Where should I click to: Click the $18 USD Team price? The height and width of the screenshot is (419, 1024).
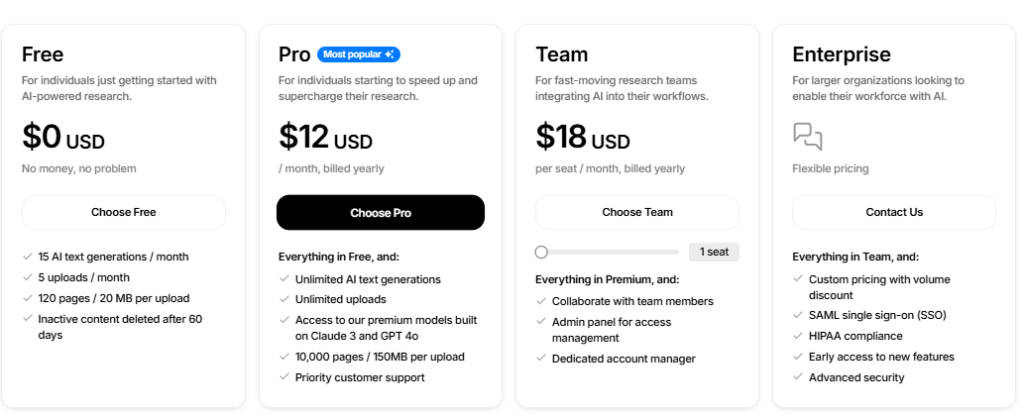[x=583, y=137]
